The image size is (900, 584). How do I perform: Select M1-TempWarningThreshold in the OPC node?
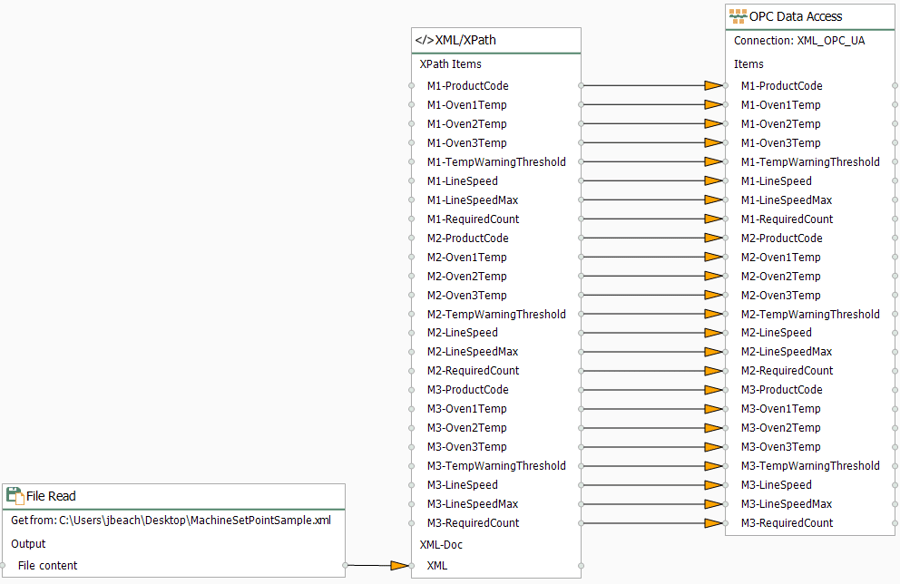click(810, 161)
